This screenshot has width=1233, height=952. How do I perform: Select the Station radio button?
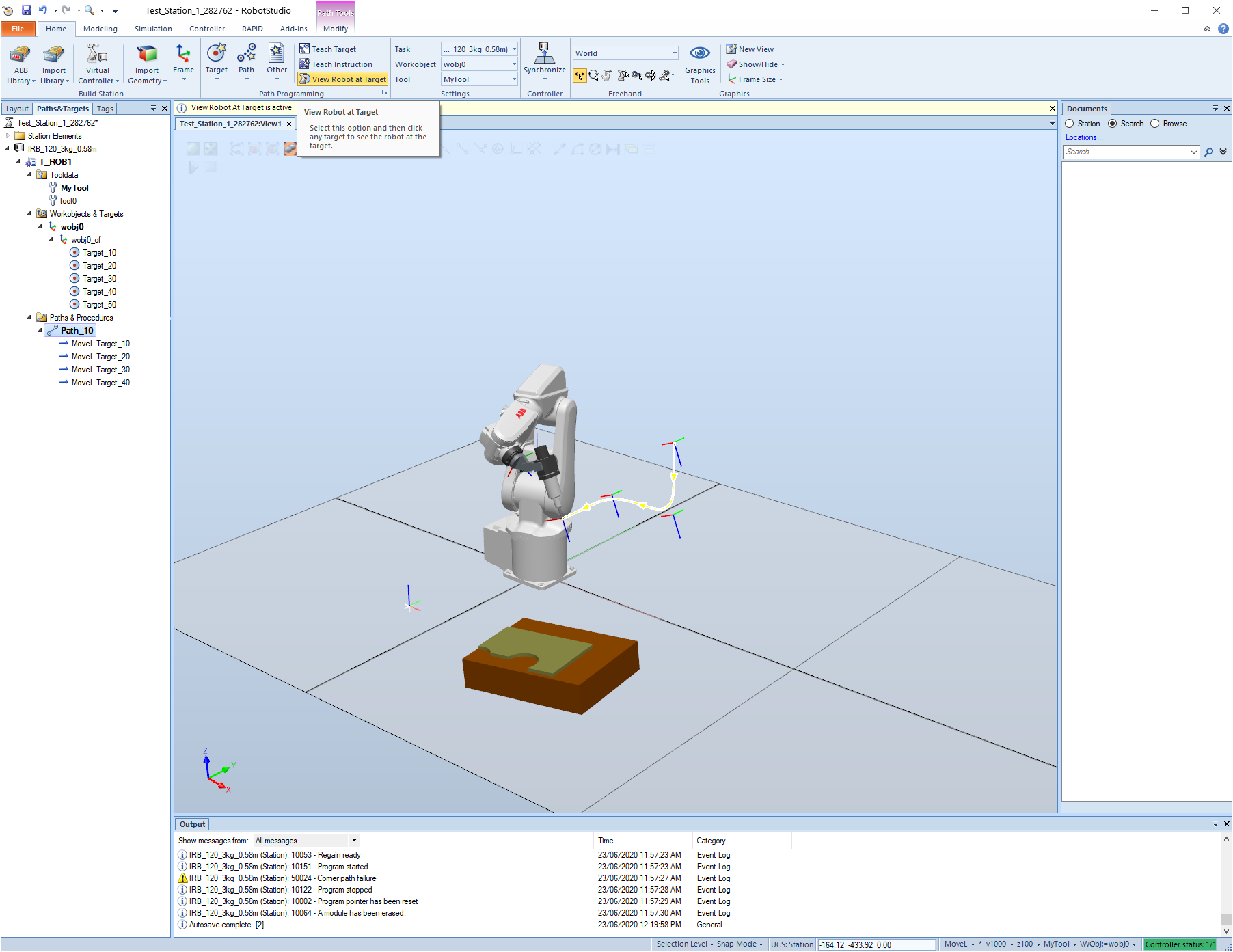(1070, 124)
